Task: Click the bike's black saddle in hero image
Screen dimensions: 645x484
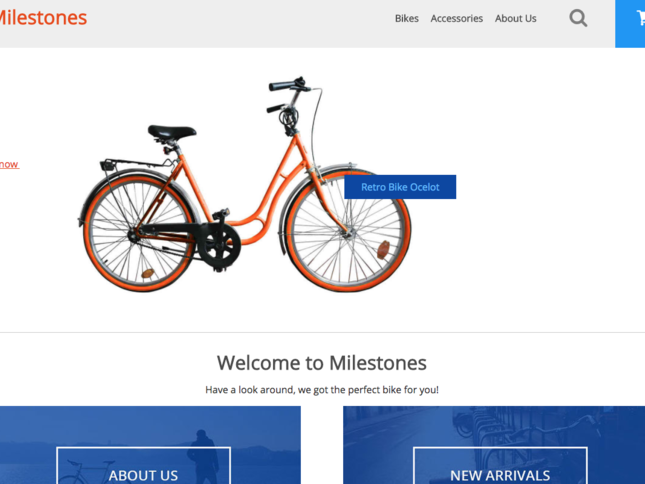Action: pos(172,132)
